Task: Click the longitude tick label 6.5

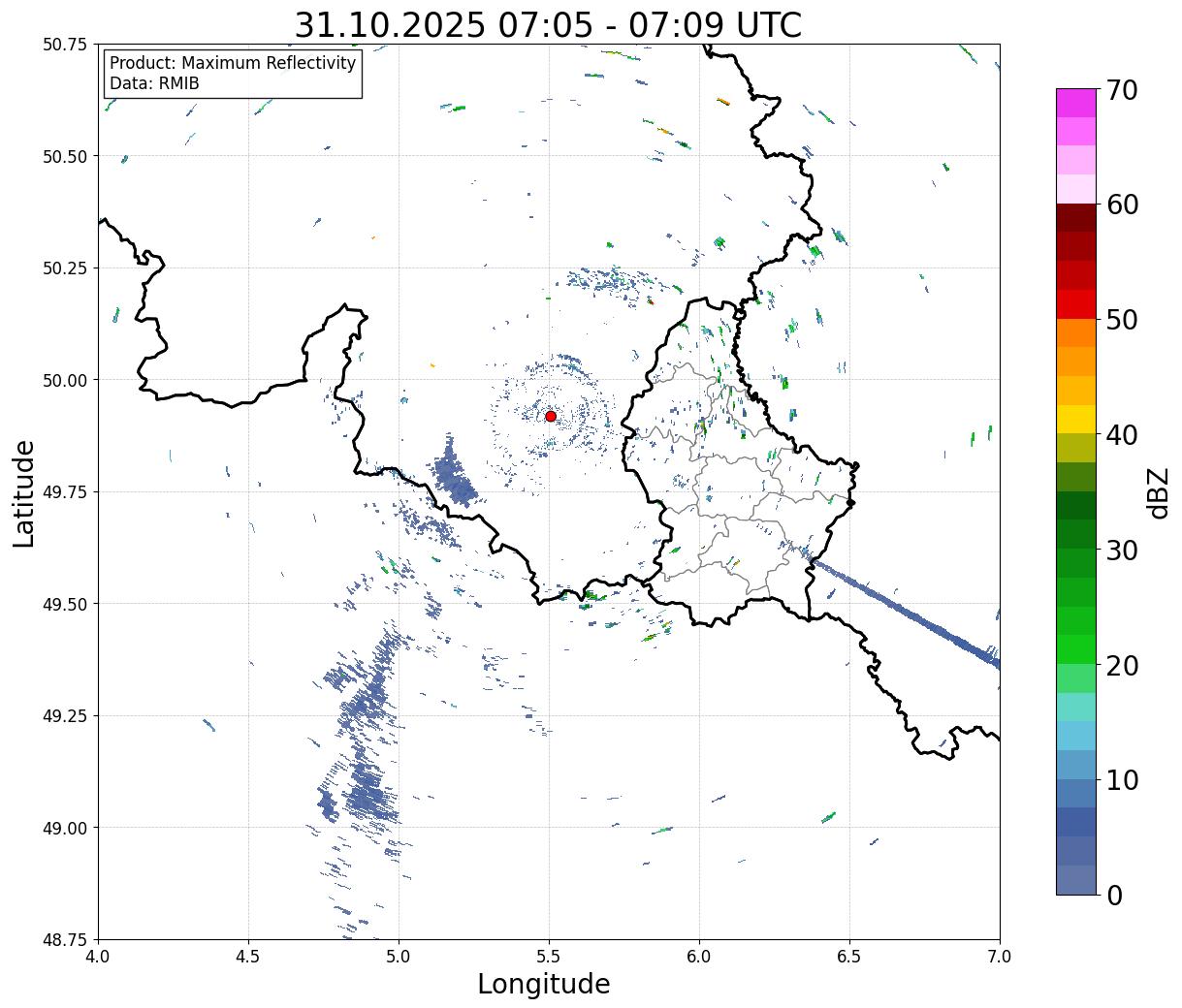Action: click(x=849, y=957)
